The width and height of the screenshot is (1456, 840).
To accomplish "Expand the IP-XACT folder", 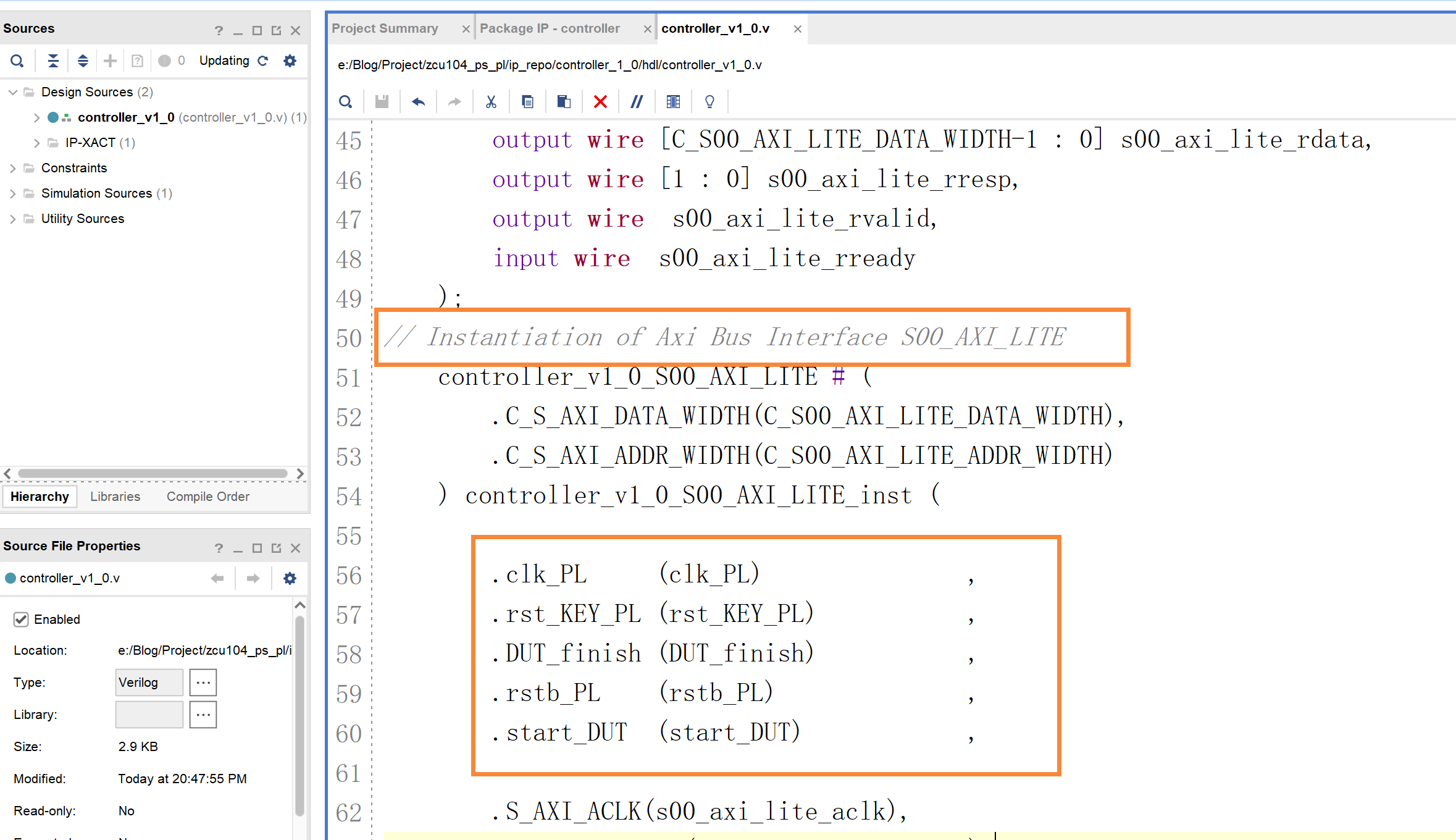I will coord(36,143).
